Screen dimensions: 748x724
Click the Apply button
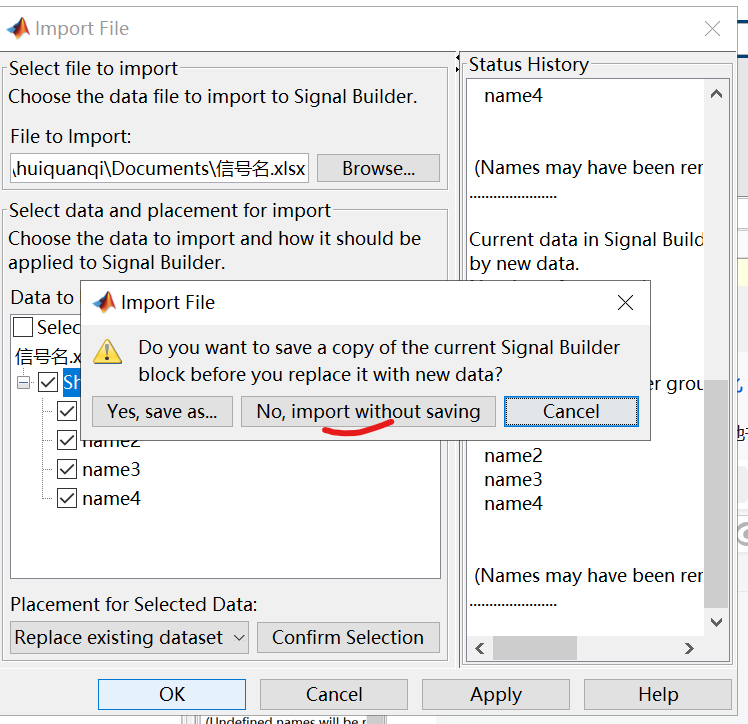click(x=496, y=694)
